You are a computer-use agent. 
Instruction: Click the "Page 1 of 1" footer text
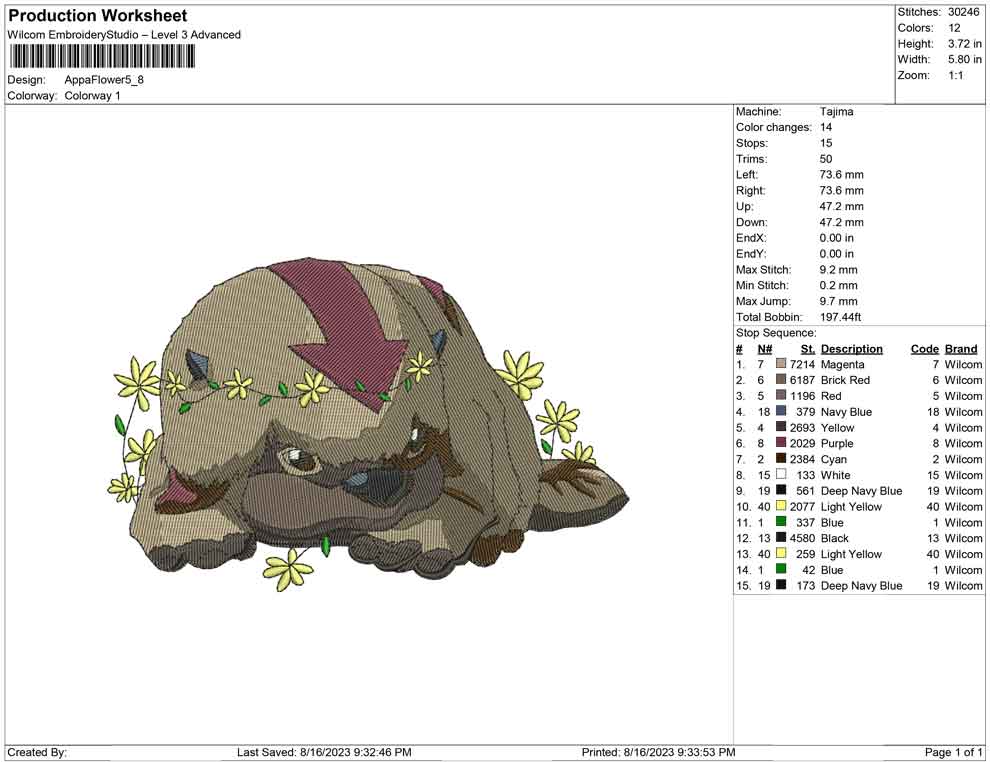tap(953, 752)
